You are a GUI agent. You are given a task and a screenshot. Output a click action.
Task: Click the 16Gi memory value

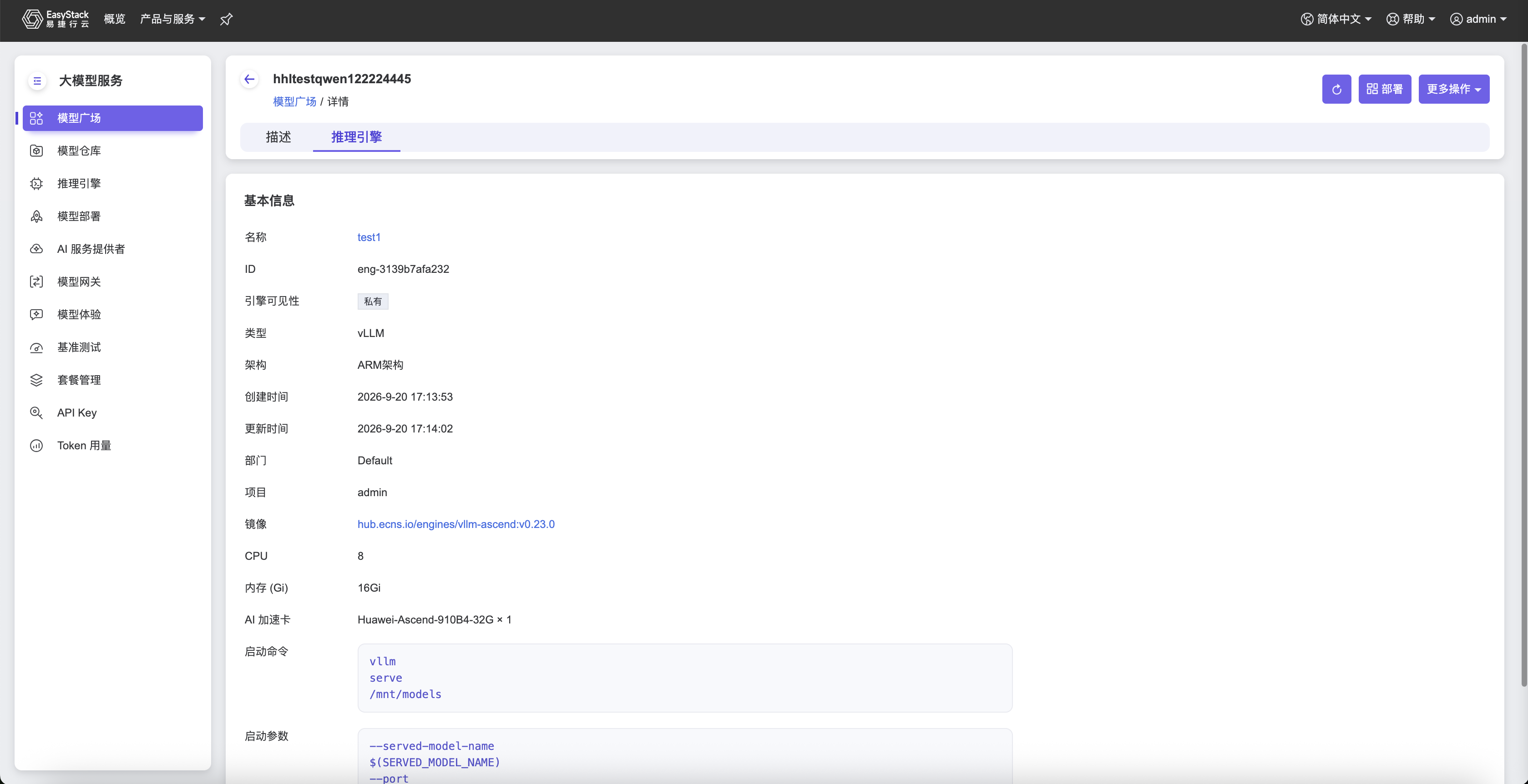tap(369, 588)
